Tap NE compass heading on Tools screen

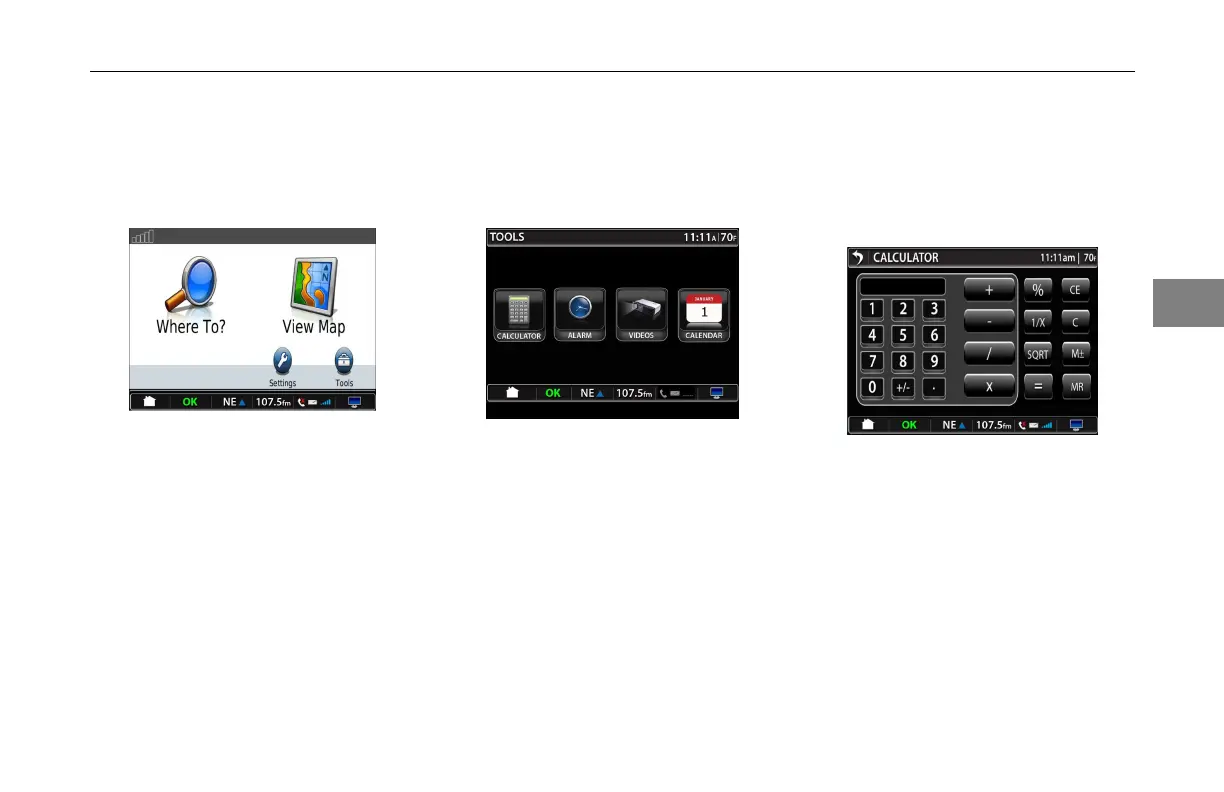(x=593, y=393)
